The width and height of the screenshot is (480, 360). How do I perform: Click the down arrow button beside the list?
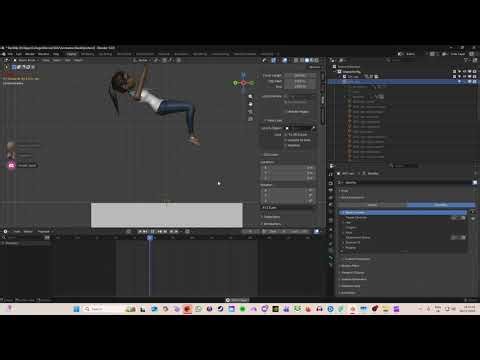click(x=473, y=218)
